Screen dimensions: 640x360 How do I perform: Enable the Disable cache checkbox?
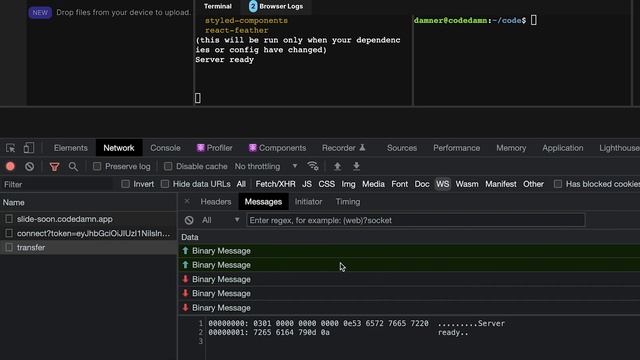[x=168, y=167]
